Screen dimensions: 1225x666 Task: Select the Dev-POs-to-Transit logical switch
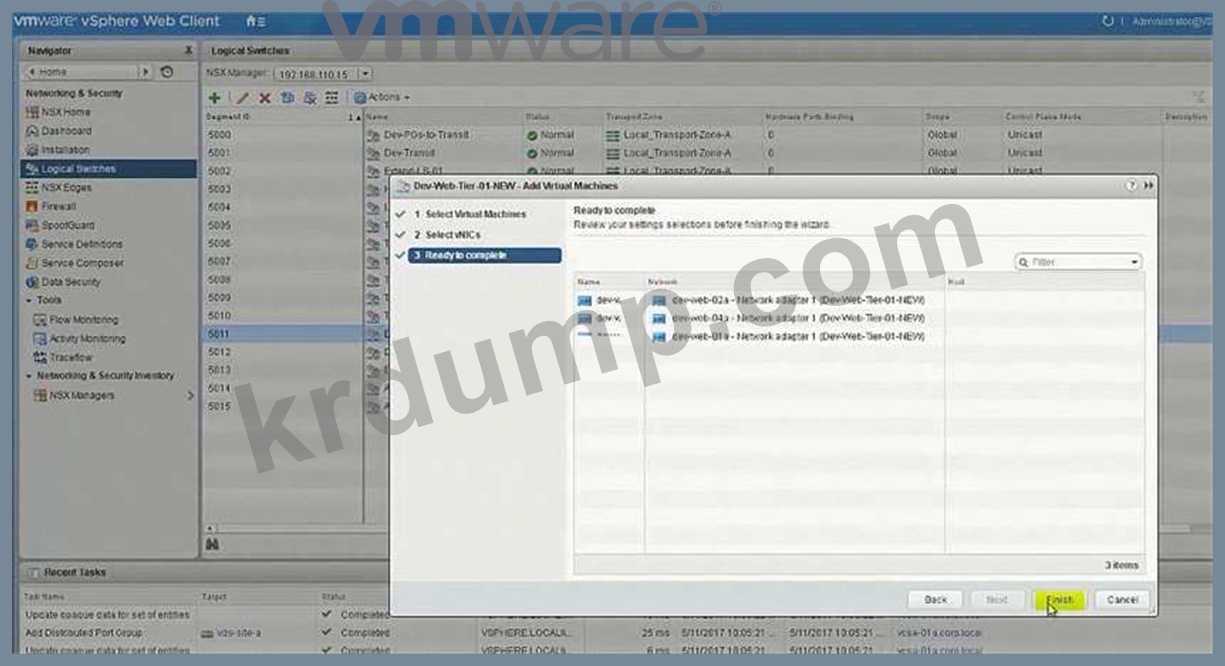tap(426, 135)
